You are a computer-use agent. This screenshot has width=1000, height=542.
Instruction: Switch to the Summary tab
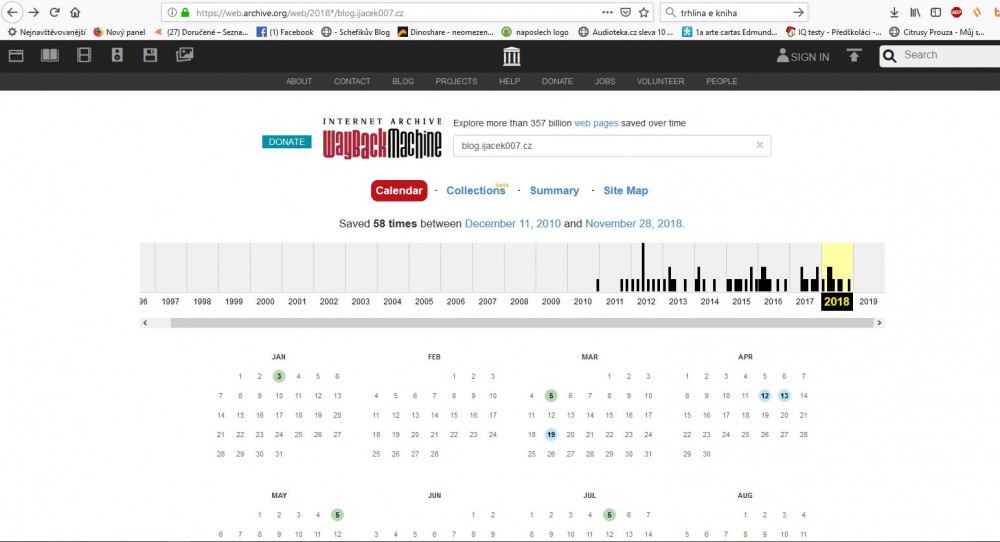point(554,190)
